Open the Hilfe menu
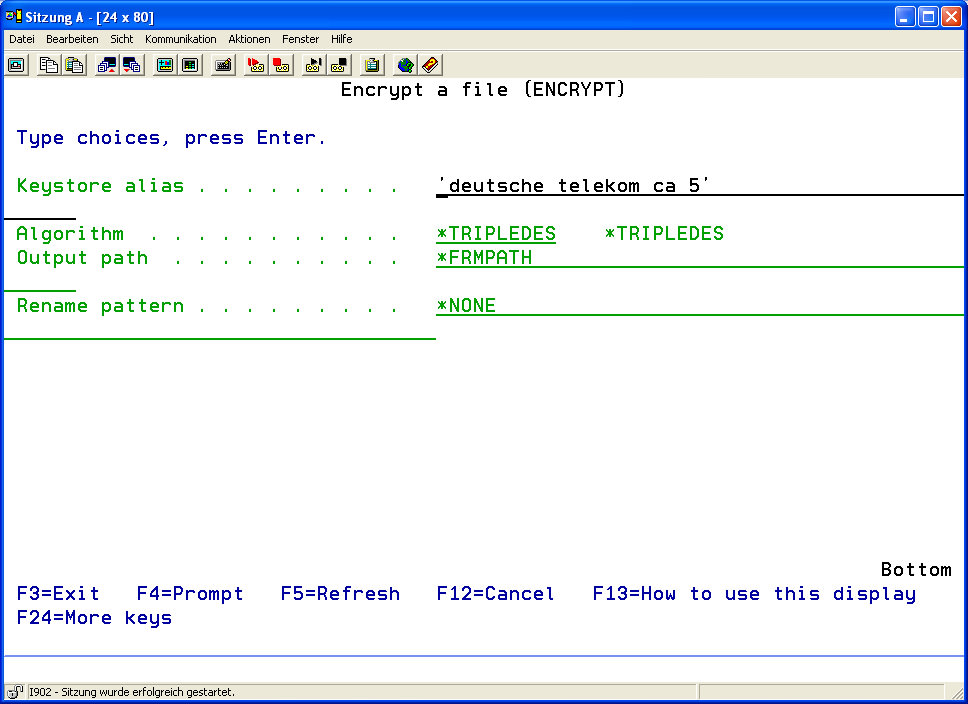Image resolution: width=968 pixels, height=704 pixels. 341,39
